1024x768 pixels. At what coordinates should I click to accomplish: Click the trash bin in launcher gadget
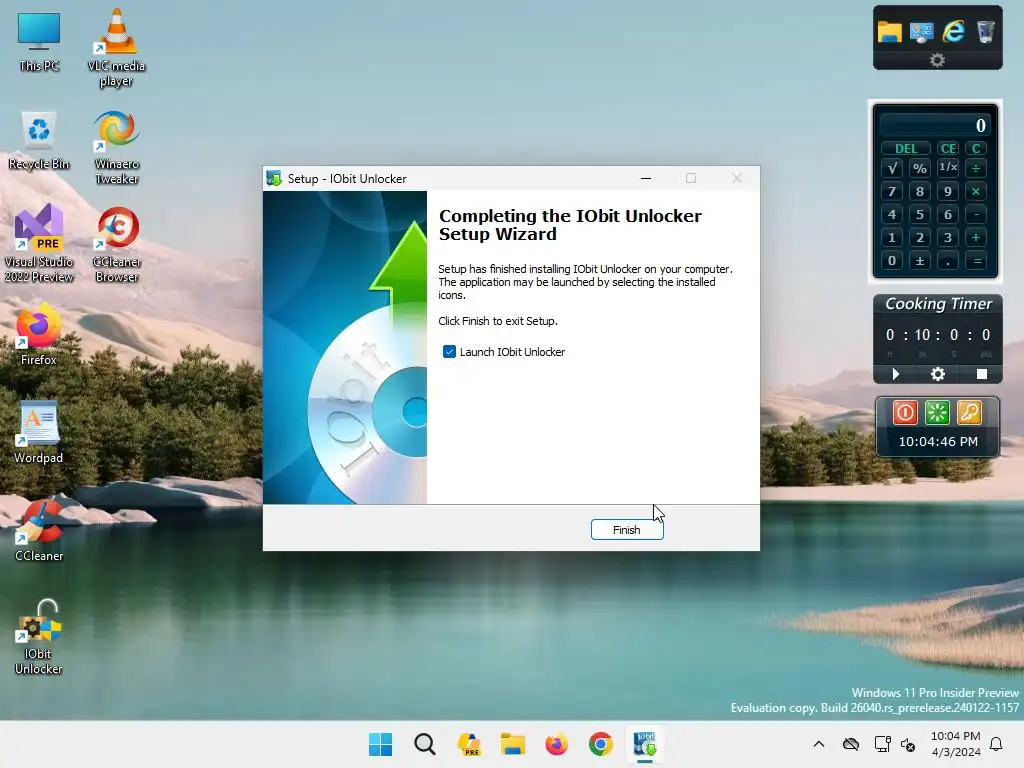985,31
